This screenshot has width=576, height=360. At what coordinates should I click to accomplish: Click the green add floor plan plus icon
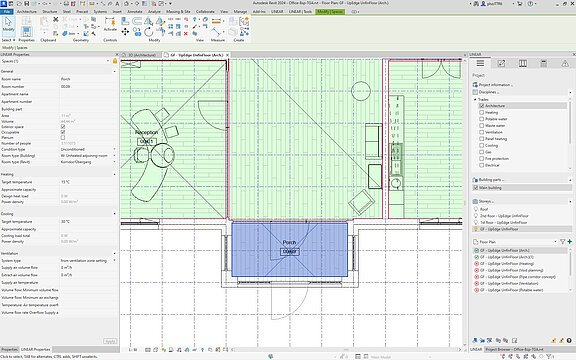(569, 241)
